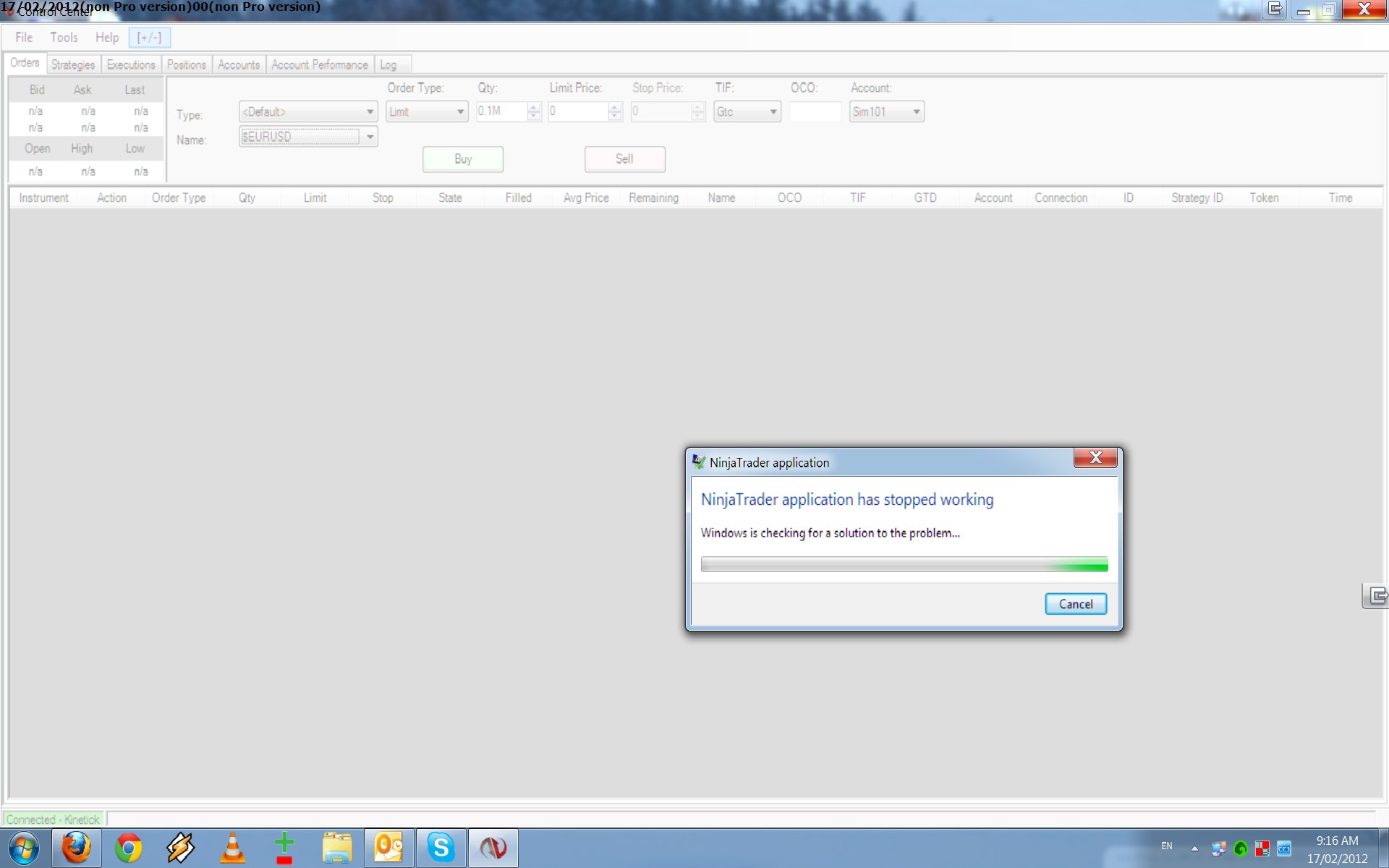Toggle the [+/-] menu button
The height and width of the screenshot is (868, 1389).
point(149,38)
